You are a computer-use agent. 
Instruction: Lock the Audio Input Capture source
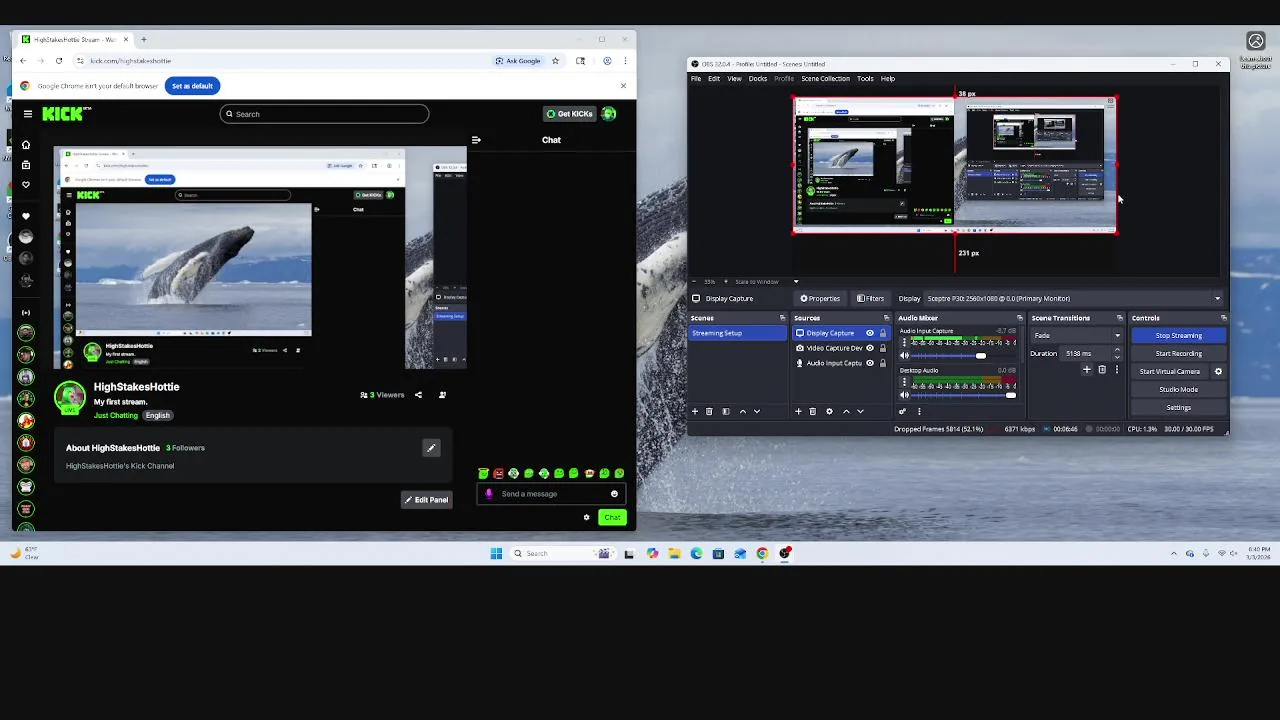(x=882, y=363)
